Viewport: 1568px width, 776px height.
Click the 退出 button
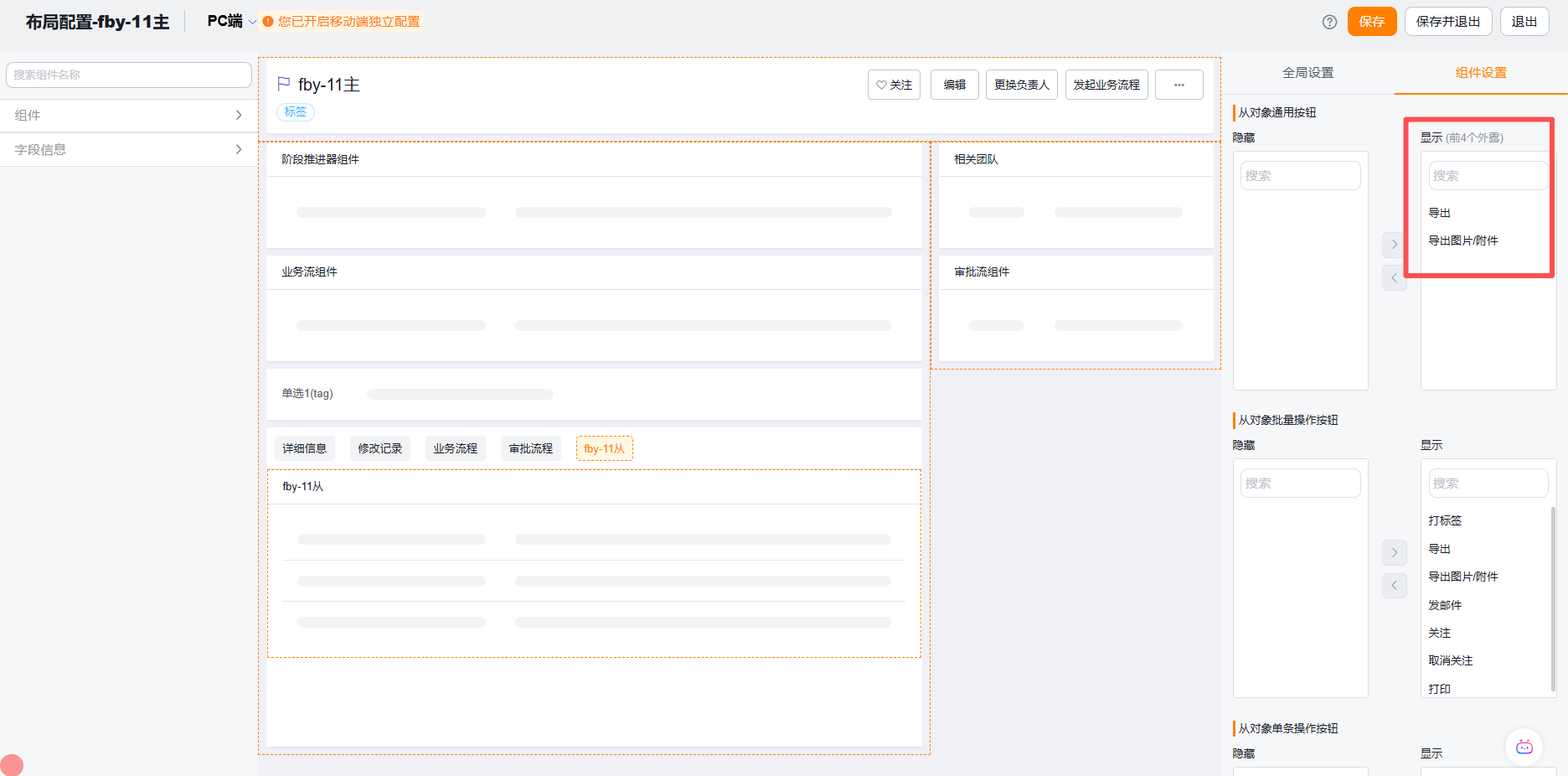1524,22
